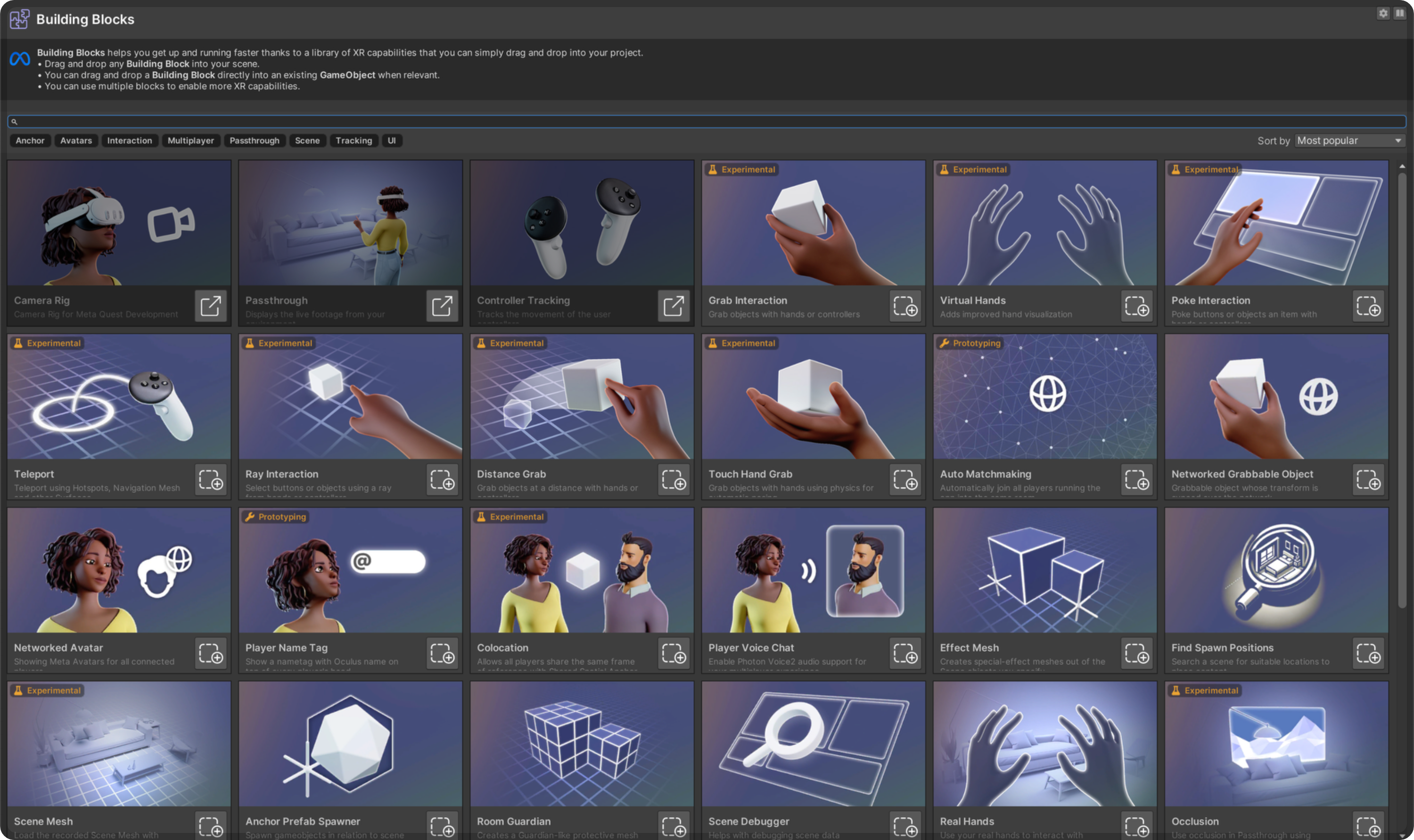Filter blocks by the Interaction tag

click(x=129, y=140)
